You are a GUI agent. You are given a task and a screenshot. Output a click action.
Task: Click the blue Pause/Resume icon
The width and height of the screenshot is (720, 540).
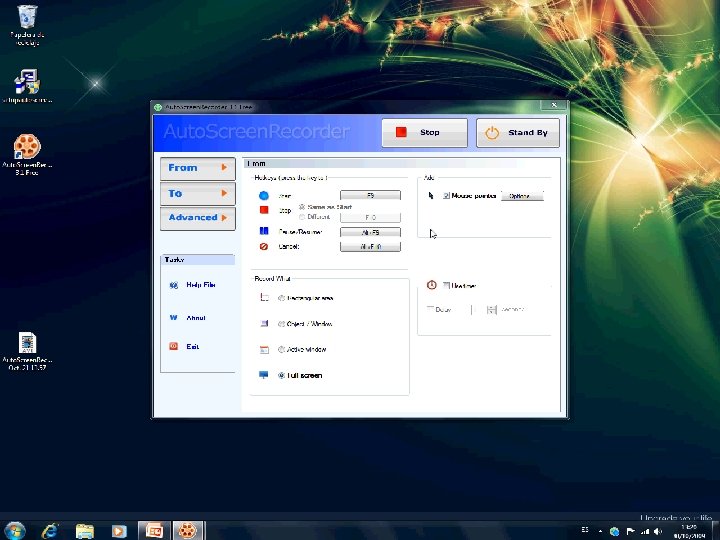click(264, 231)
